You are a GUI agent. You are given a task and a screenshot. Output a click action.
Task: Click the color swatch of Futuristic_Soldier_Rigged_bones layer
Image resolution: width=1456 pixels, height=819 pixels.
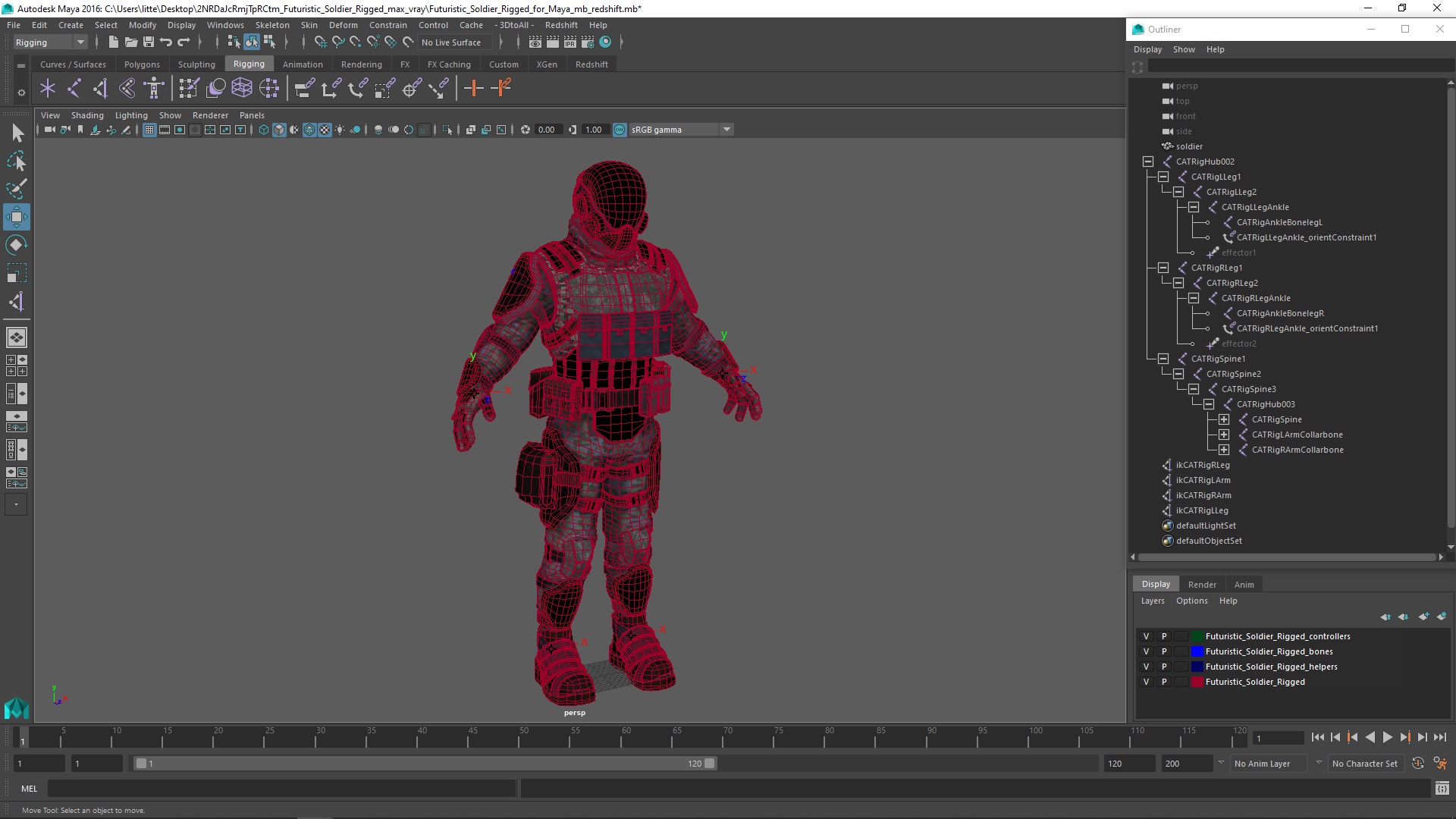coord(1197,651)
